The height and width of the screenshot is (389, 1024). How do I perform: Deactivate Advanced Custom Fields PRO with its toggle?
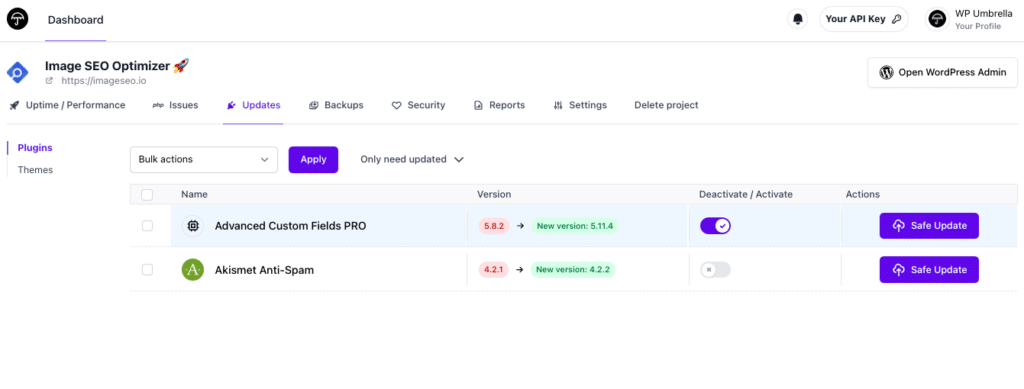(715, 226)
